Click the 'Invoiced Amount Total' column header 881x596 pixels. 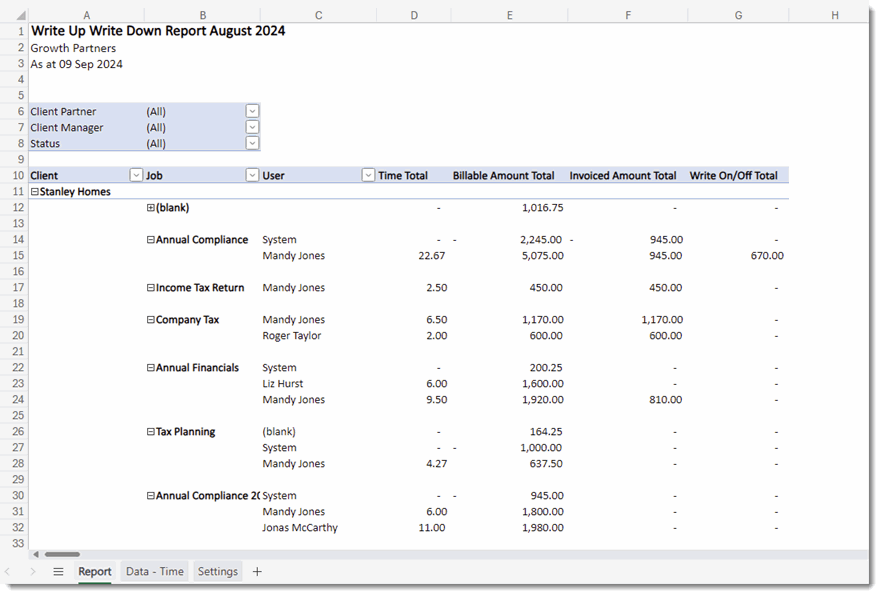point(623,175)
